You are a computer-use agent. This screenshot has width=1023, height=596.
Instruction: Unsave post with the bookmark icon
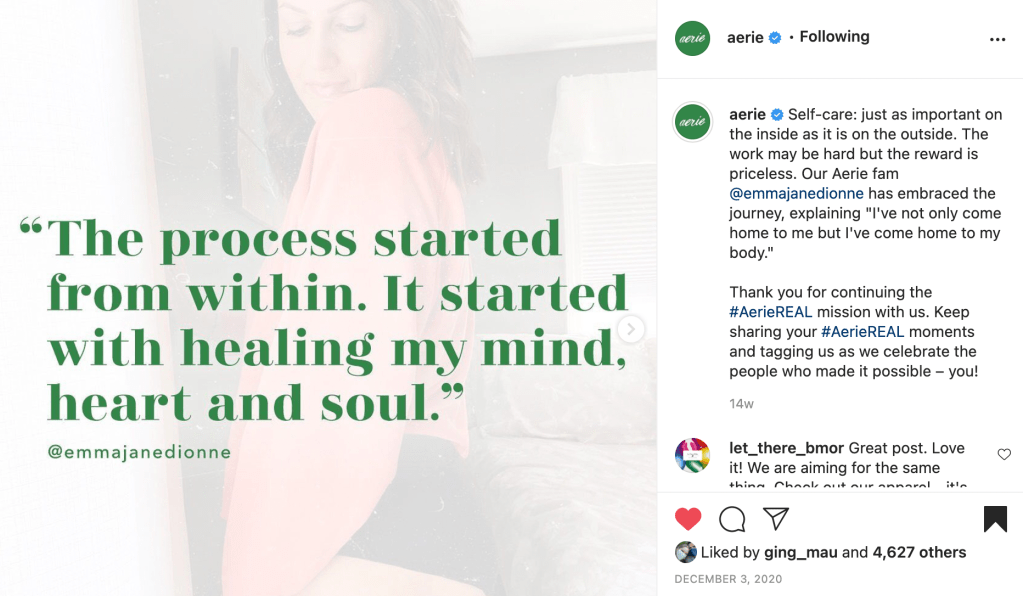tap(995, 518)
